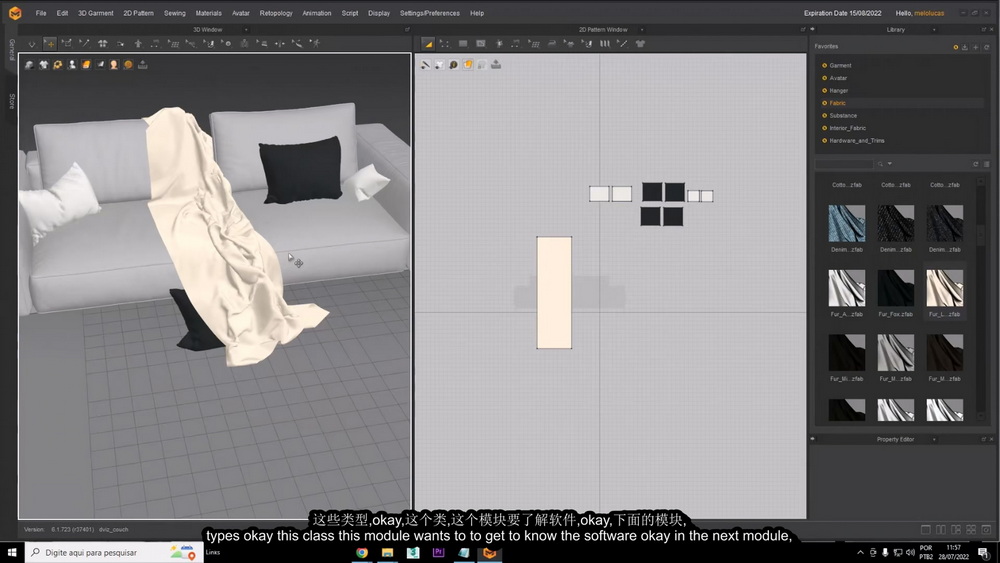
Task: Select the blue Denim fabric thumbnail
Action: point(847,223)
